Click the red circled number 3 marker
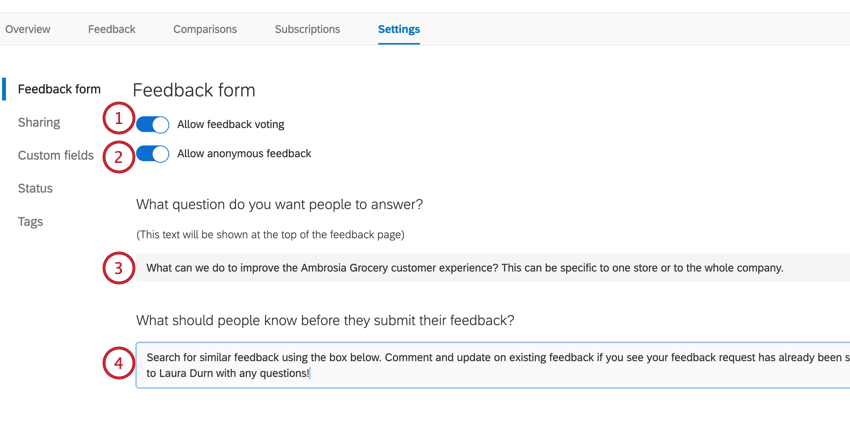This screenshot has height=425, width=850. [x=118, y=268]
